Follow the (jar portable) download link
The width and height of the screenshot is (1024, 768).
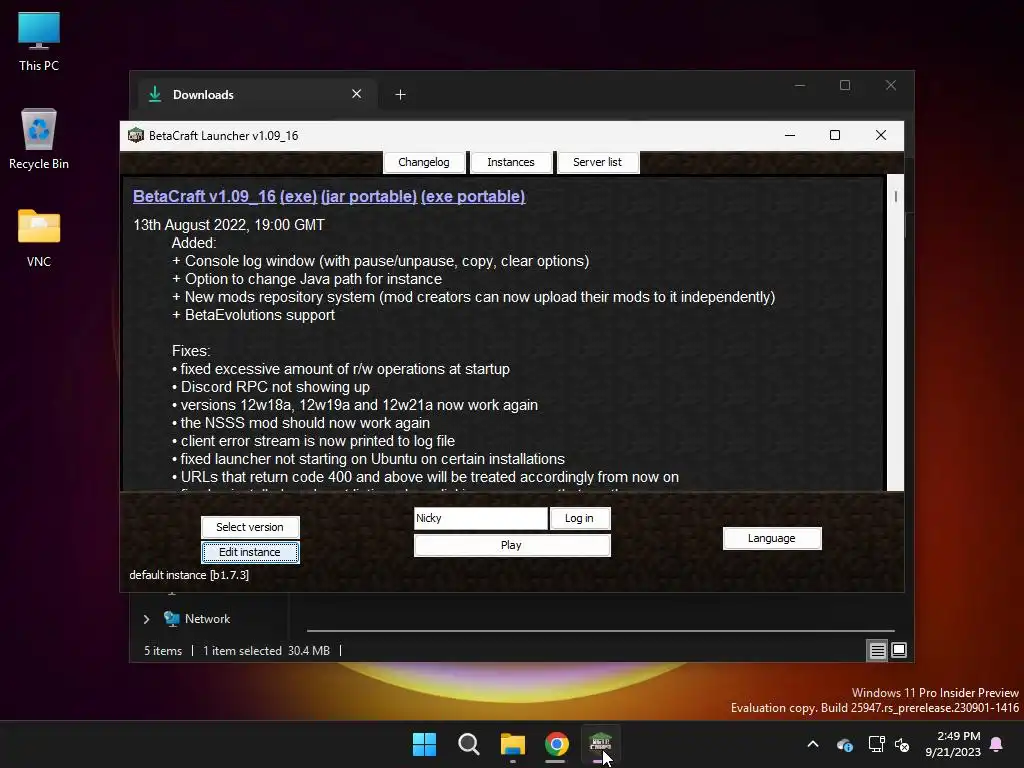tap(369, 197)
